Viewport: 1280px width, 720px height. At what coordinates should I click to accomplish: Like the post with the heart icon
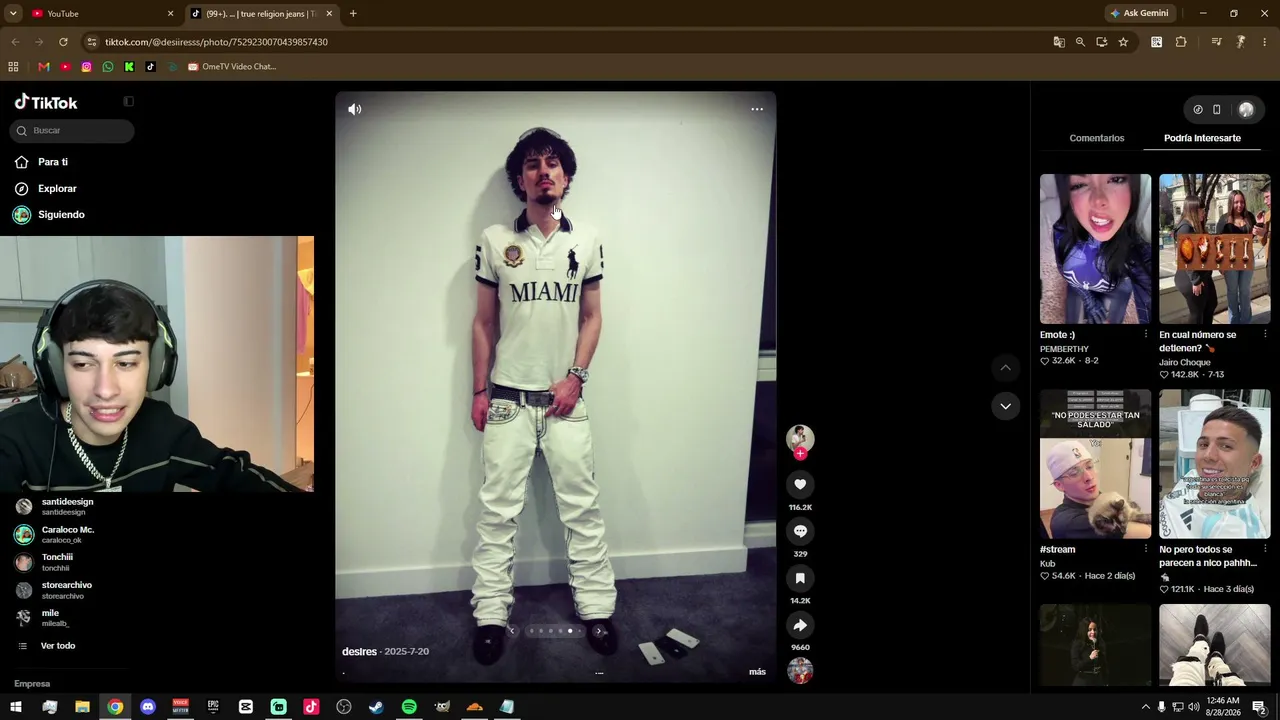[800, 484]
